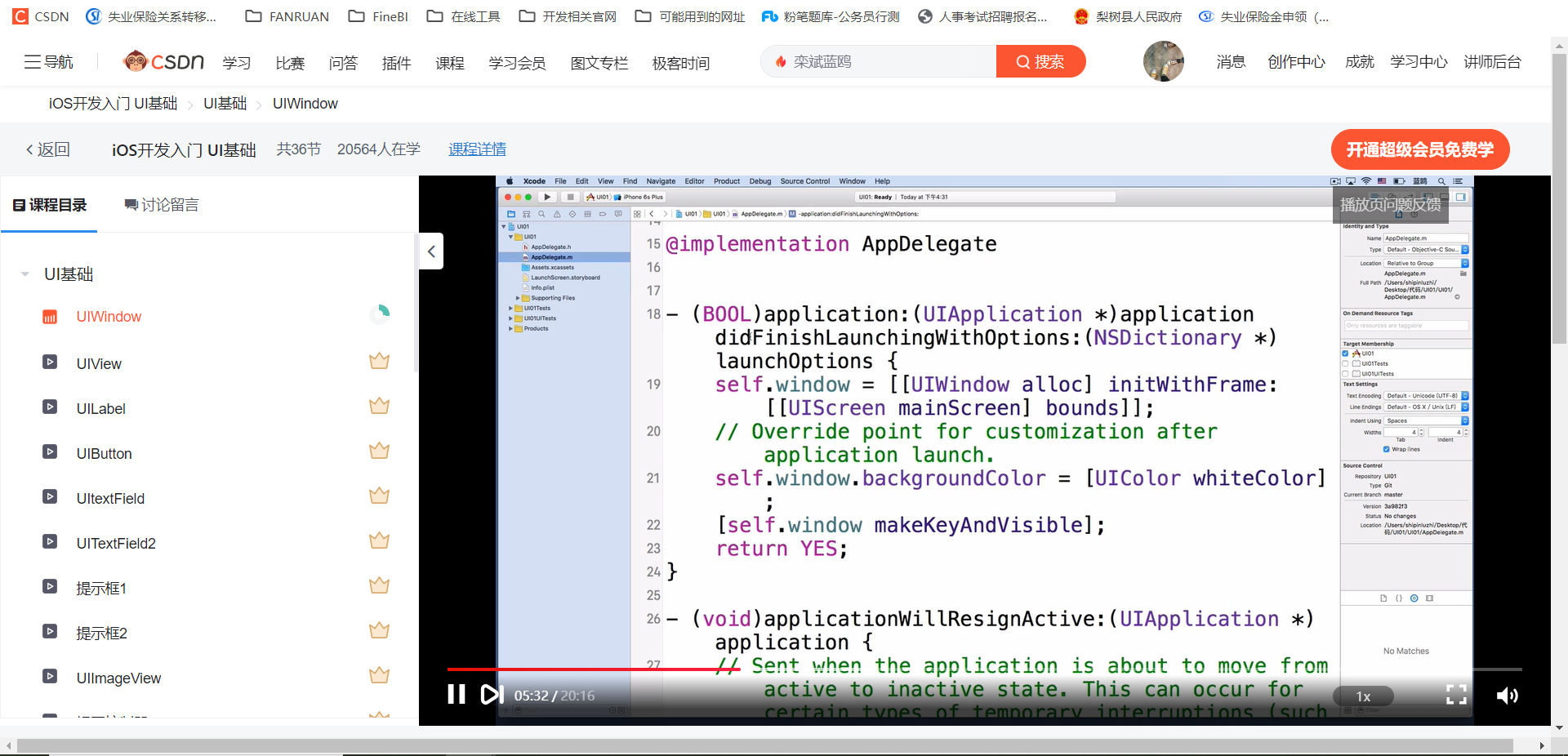The height and width of the screenshot is (756, 1568).
Task: Open the 导航 hamburger menu
Action: pyautogui.click(x=48, y=62)
